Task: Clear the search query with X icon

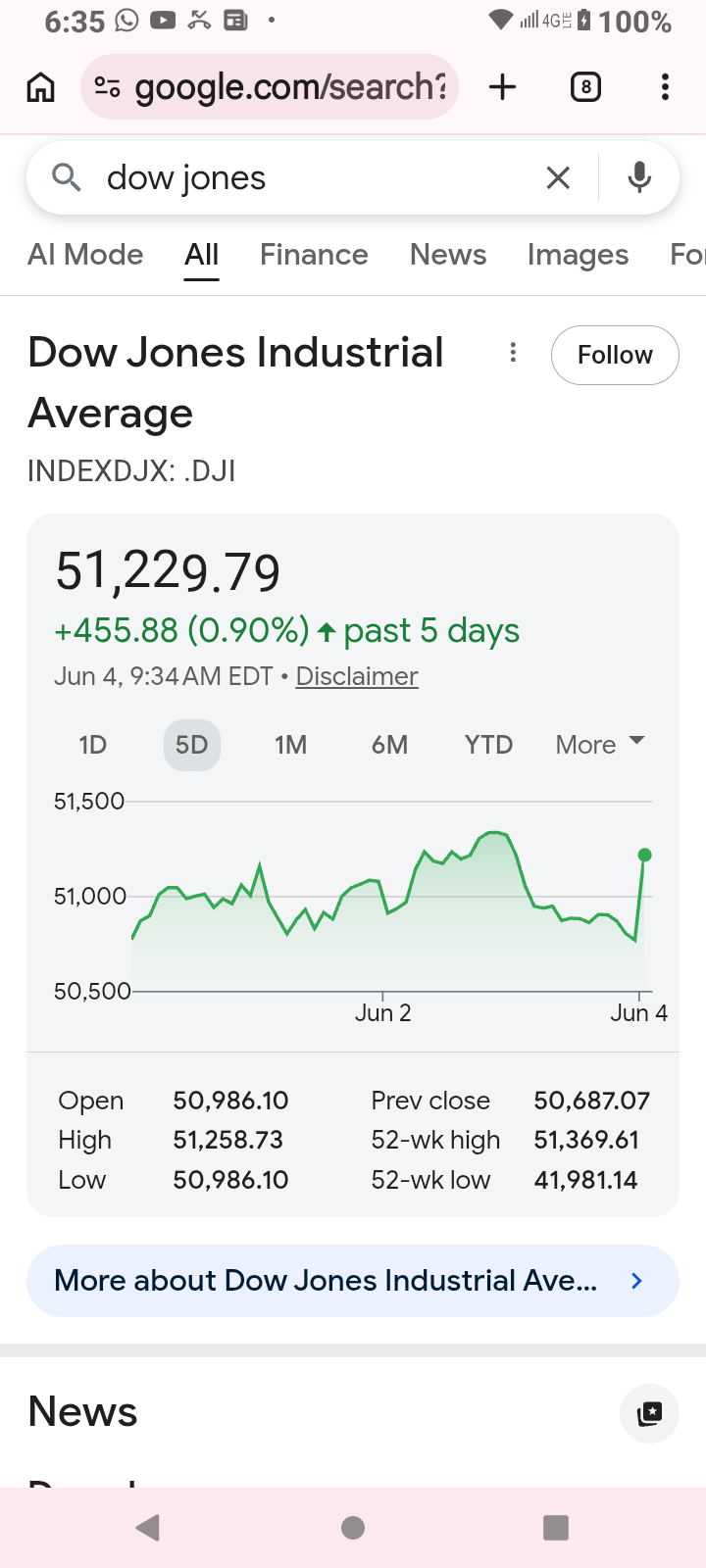Action: tap(558, 177)
